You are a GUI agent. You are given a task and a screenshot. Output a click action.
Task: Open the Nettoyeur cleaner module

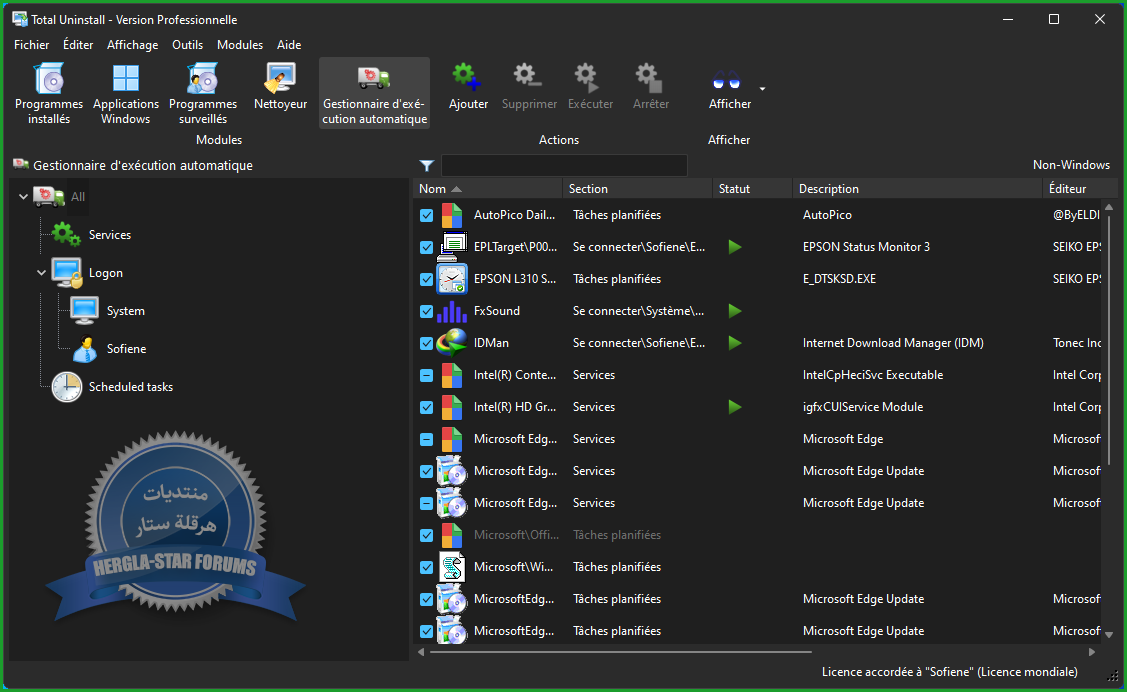click(280, 86)
